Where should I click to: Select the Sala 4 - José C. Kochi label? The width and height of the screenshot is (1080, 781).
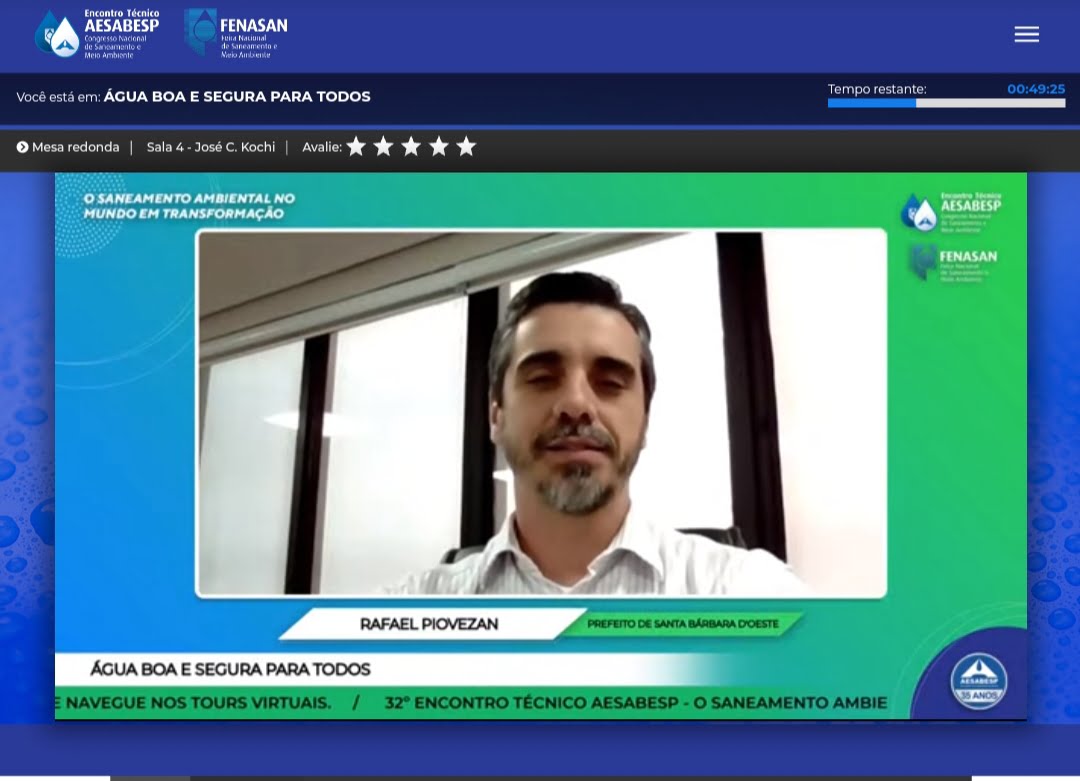210,147
